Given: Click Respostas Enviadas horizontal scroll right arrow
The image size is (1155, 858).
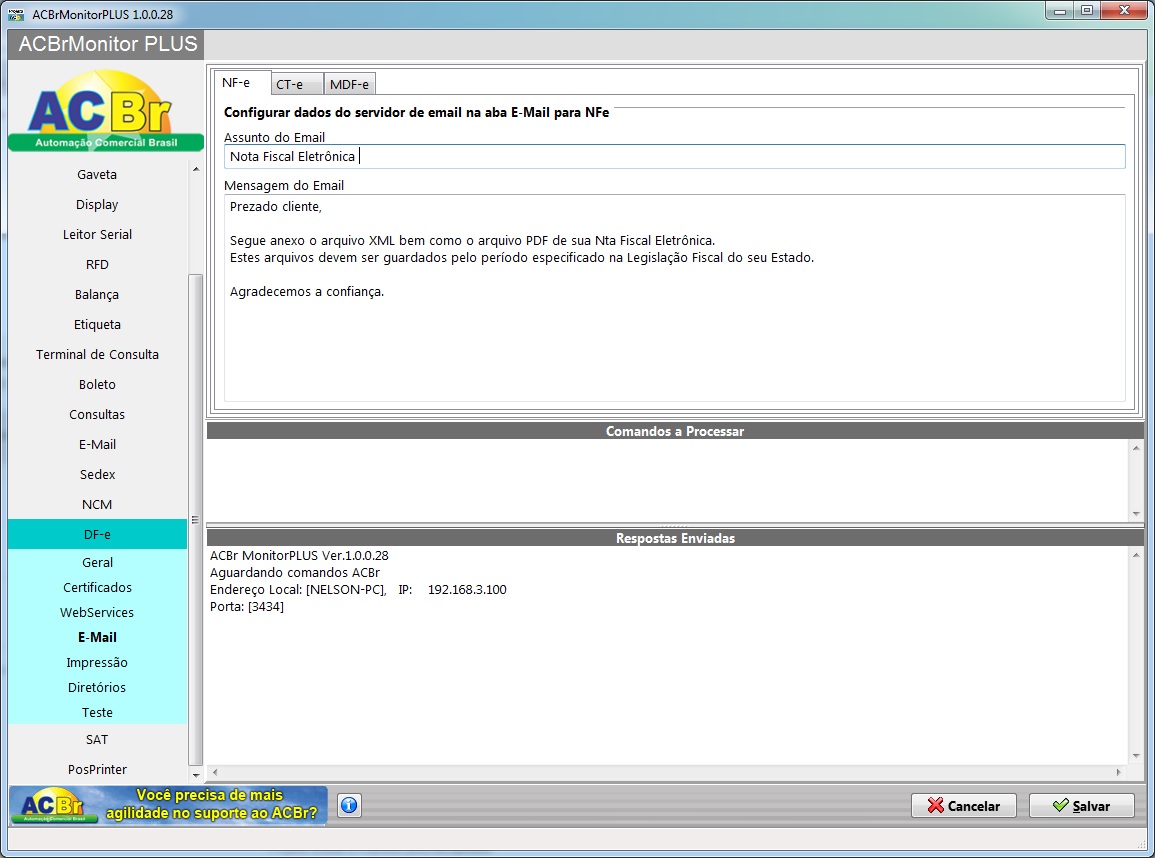Looking at the screenshot, I should [1119, 772].
